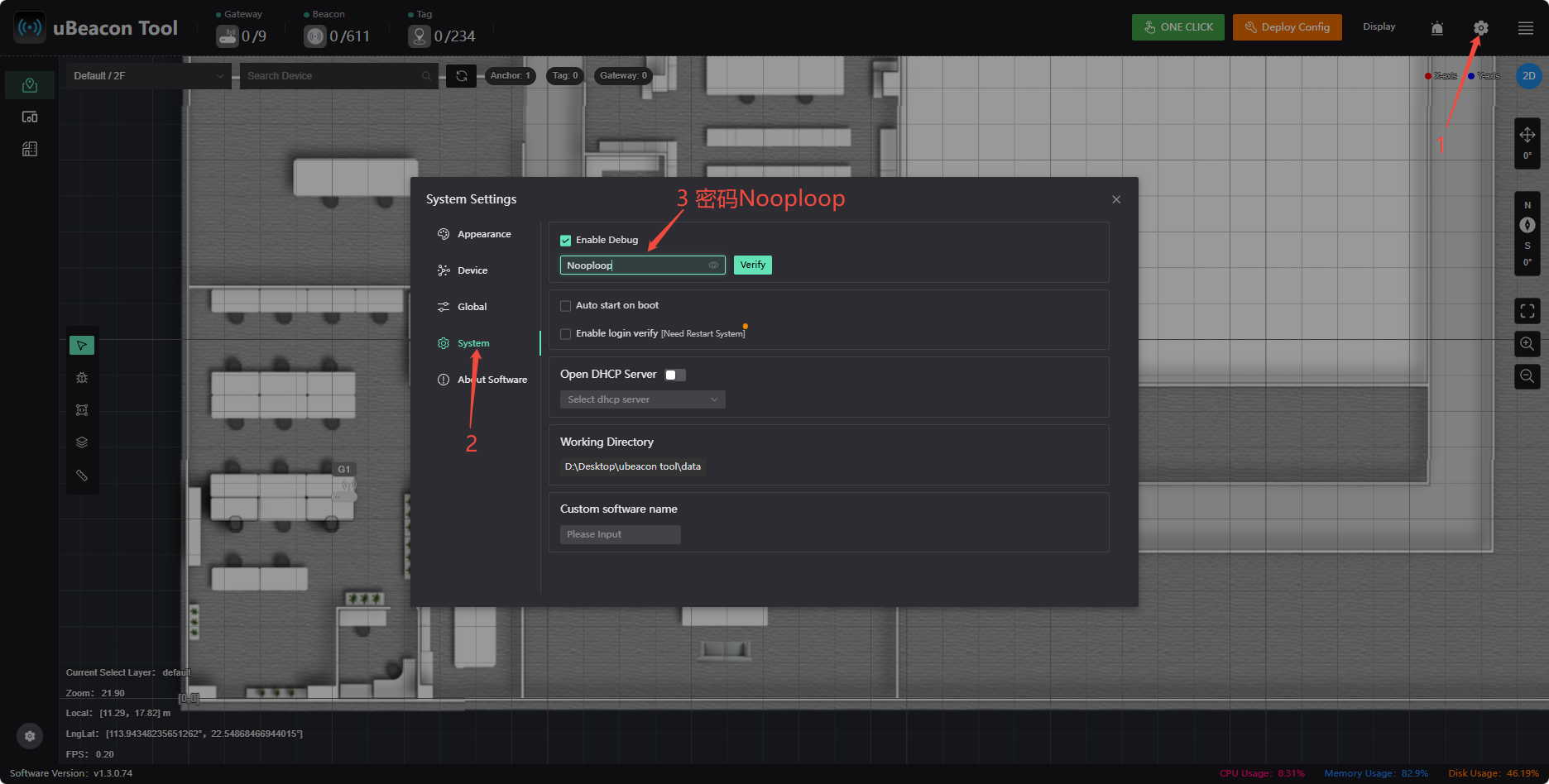1549x784 pixels.
Task: Click the Beacon counter icon
Action: 315,36
